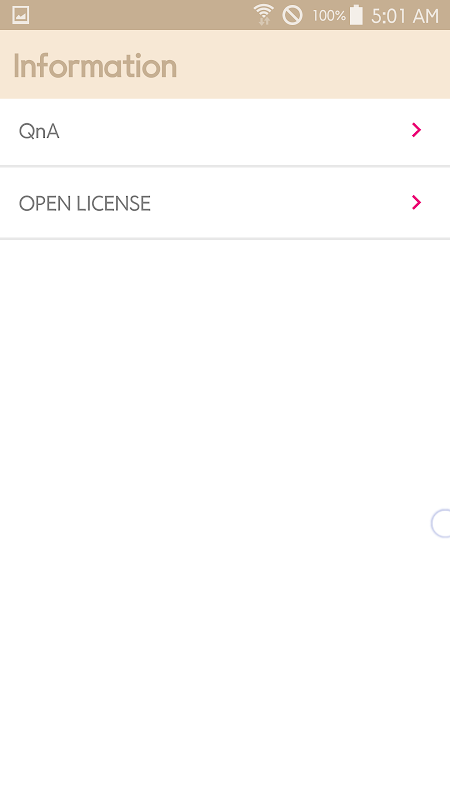Select the QnA text label

[39, 132]
